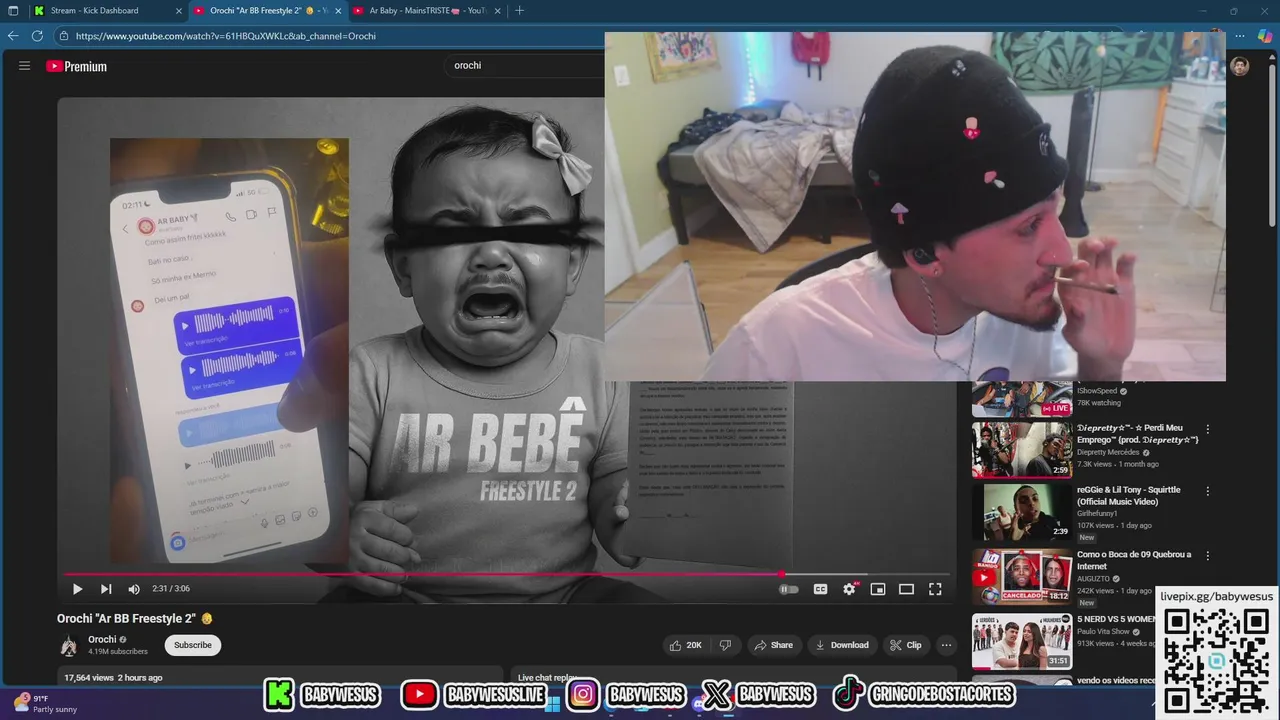Image resolution: width=1280 pixels, height=720 pixels.
Task: Open options menu for reGGie & Lil Tony video
Action: 1207,491
